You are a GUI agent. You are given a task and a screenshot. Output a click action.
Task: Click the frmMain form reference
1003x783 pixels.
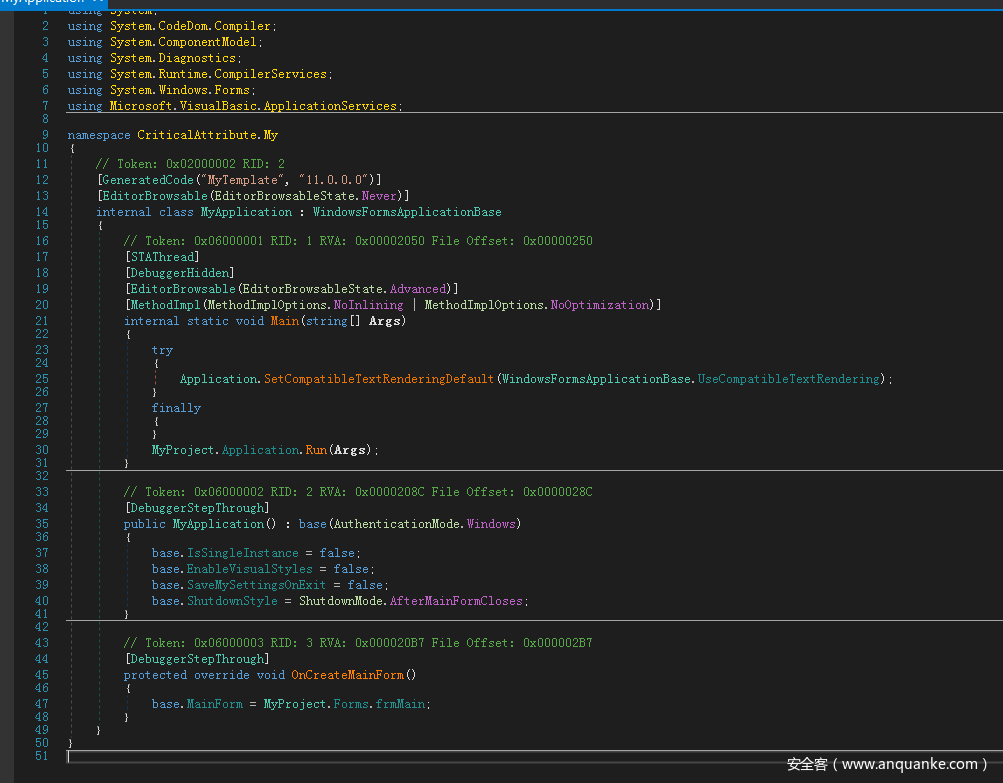[x=402, y=704]
